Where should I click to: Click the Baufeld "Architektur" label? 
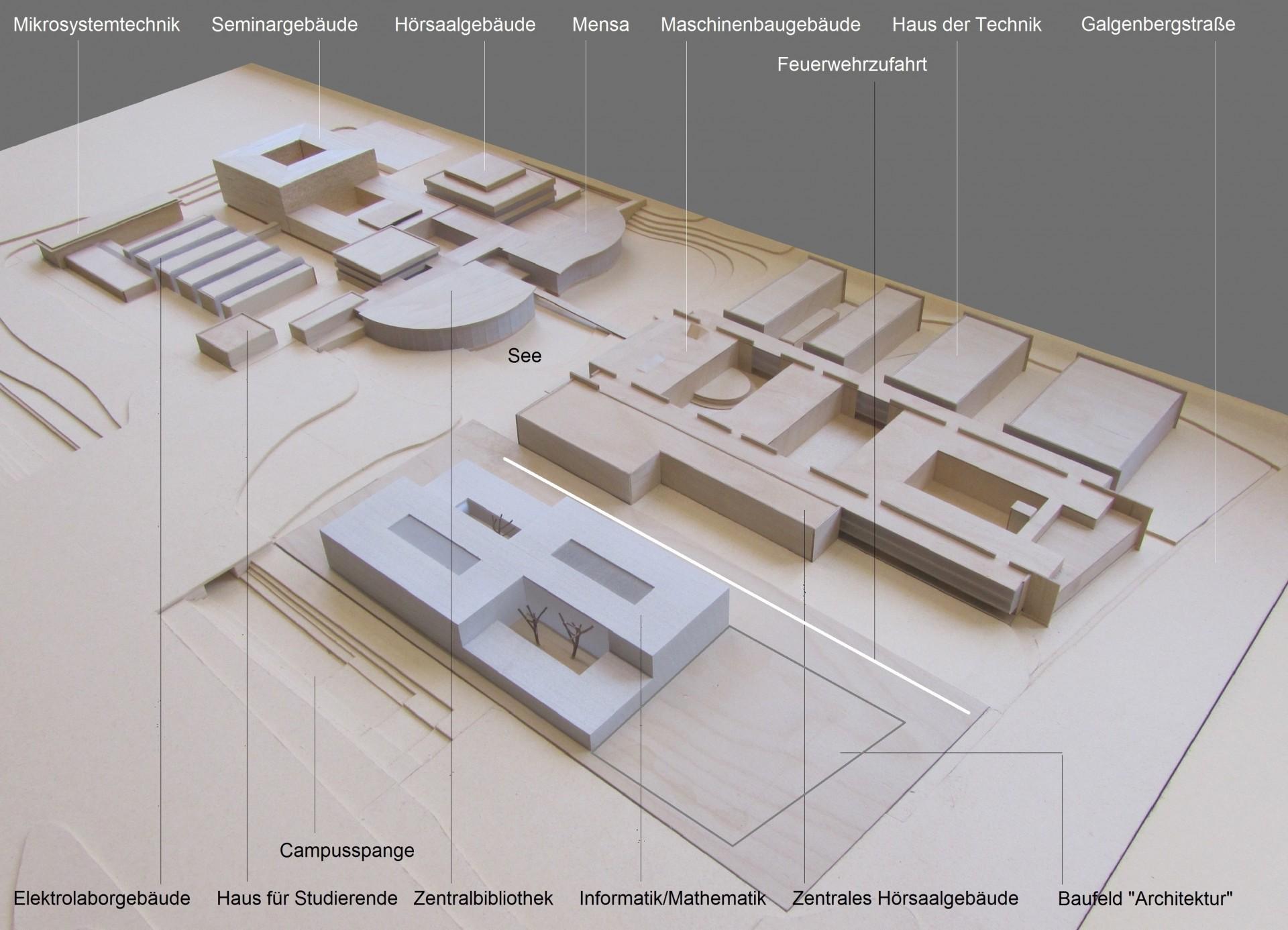tap(1145, 898)
